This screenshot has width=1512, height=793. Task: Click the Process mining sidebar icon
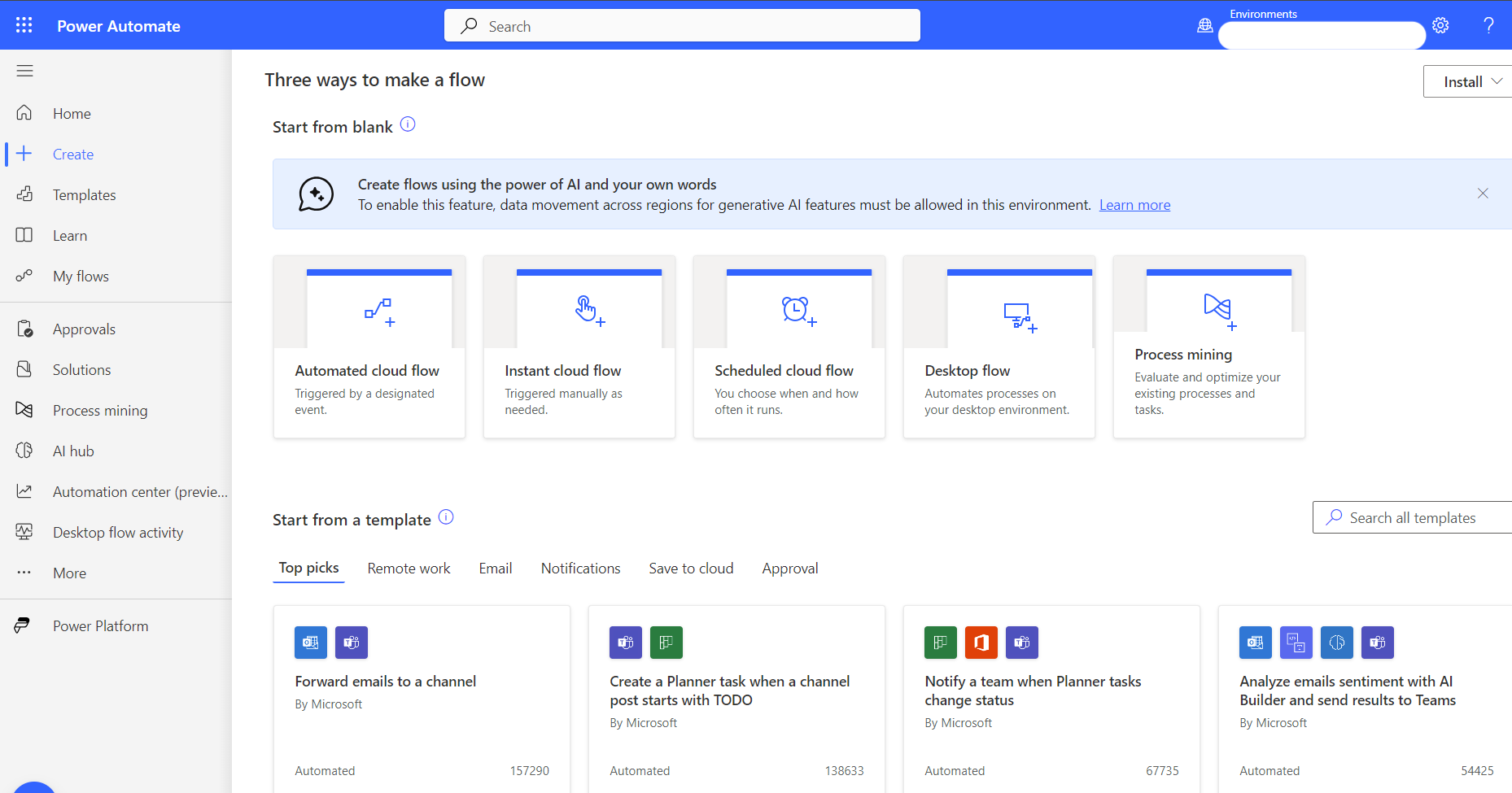pos(24,410)
